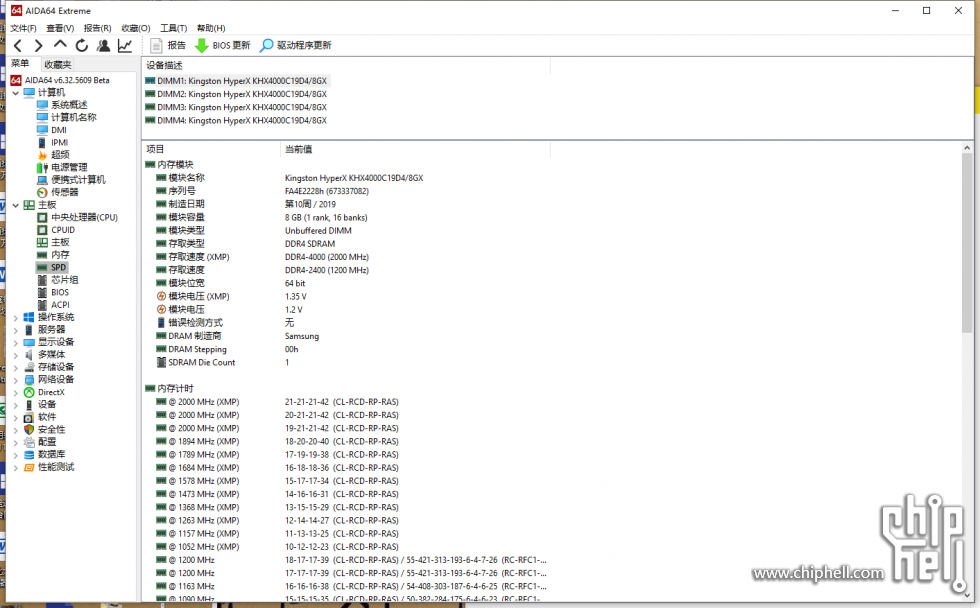Collapse the 计算机 tree node

16,92
